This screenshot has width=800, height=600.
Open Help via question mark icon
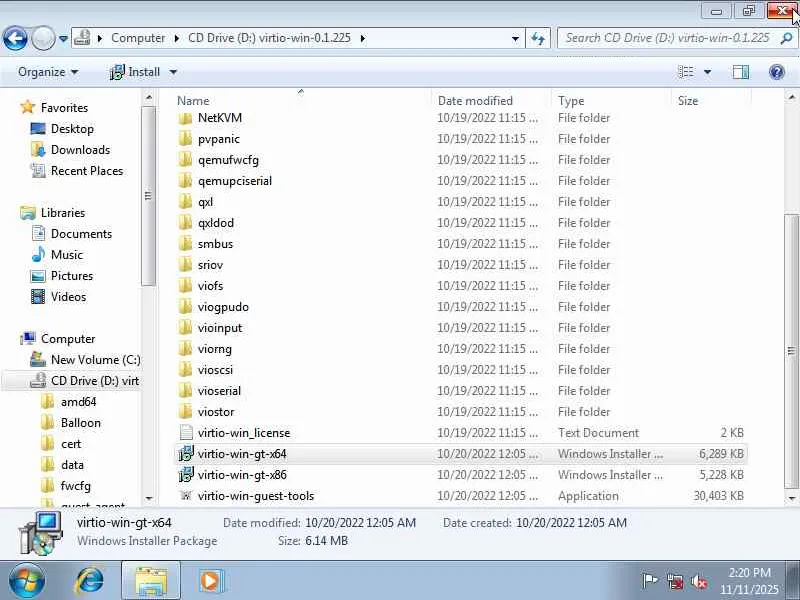pos(776,72)
